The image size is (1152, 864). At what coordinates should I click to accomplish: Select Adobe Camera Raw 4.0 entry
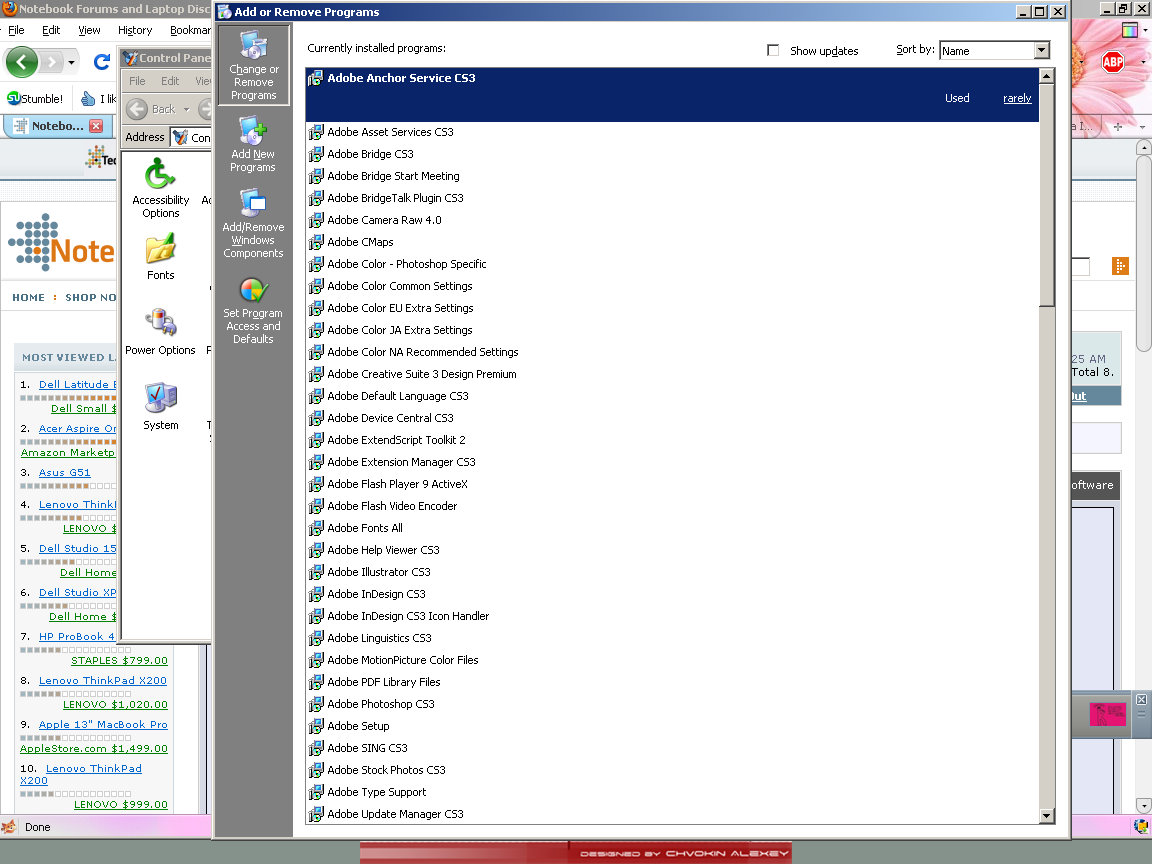point(384,220)
